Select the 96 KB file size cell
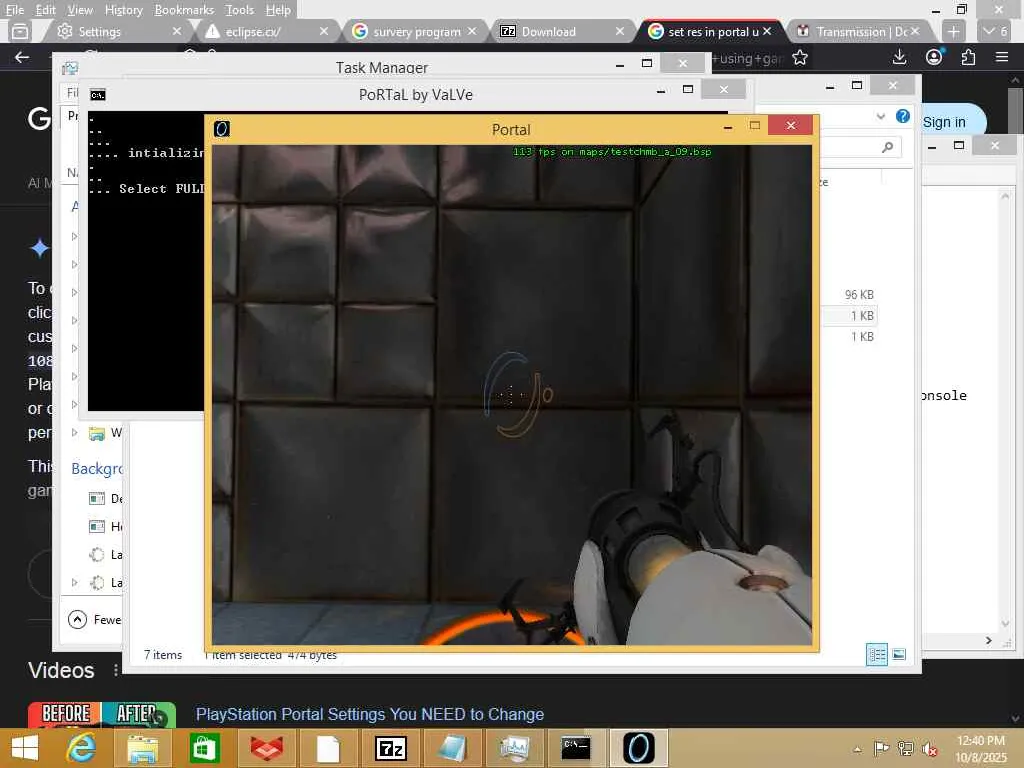1024x768 pixels. coord(859,295)
